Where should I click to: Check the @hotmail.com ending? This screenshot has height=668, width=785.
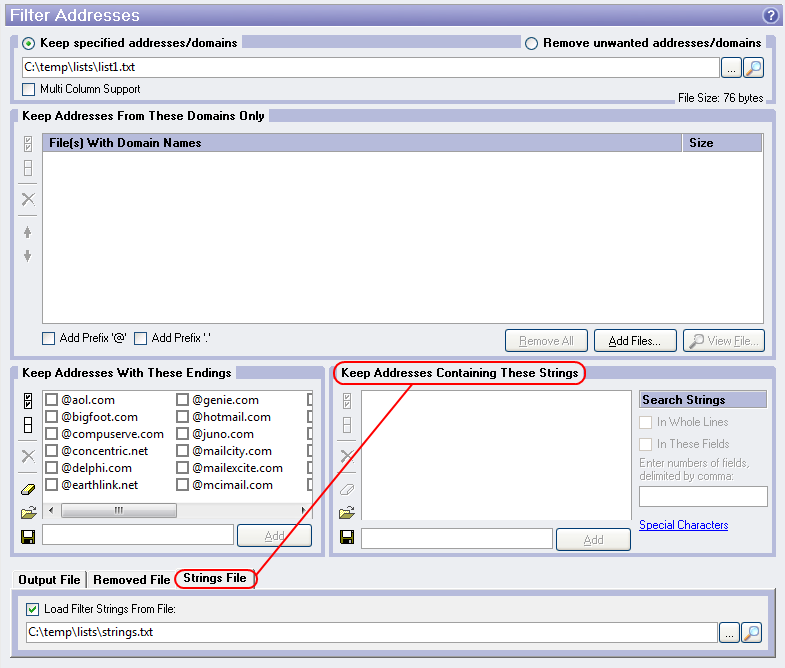pos(183,417)
